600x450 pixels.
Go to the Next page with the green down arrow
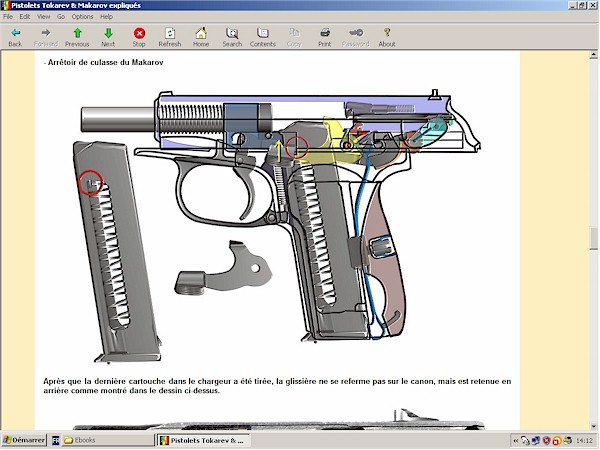click(108, 33)
